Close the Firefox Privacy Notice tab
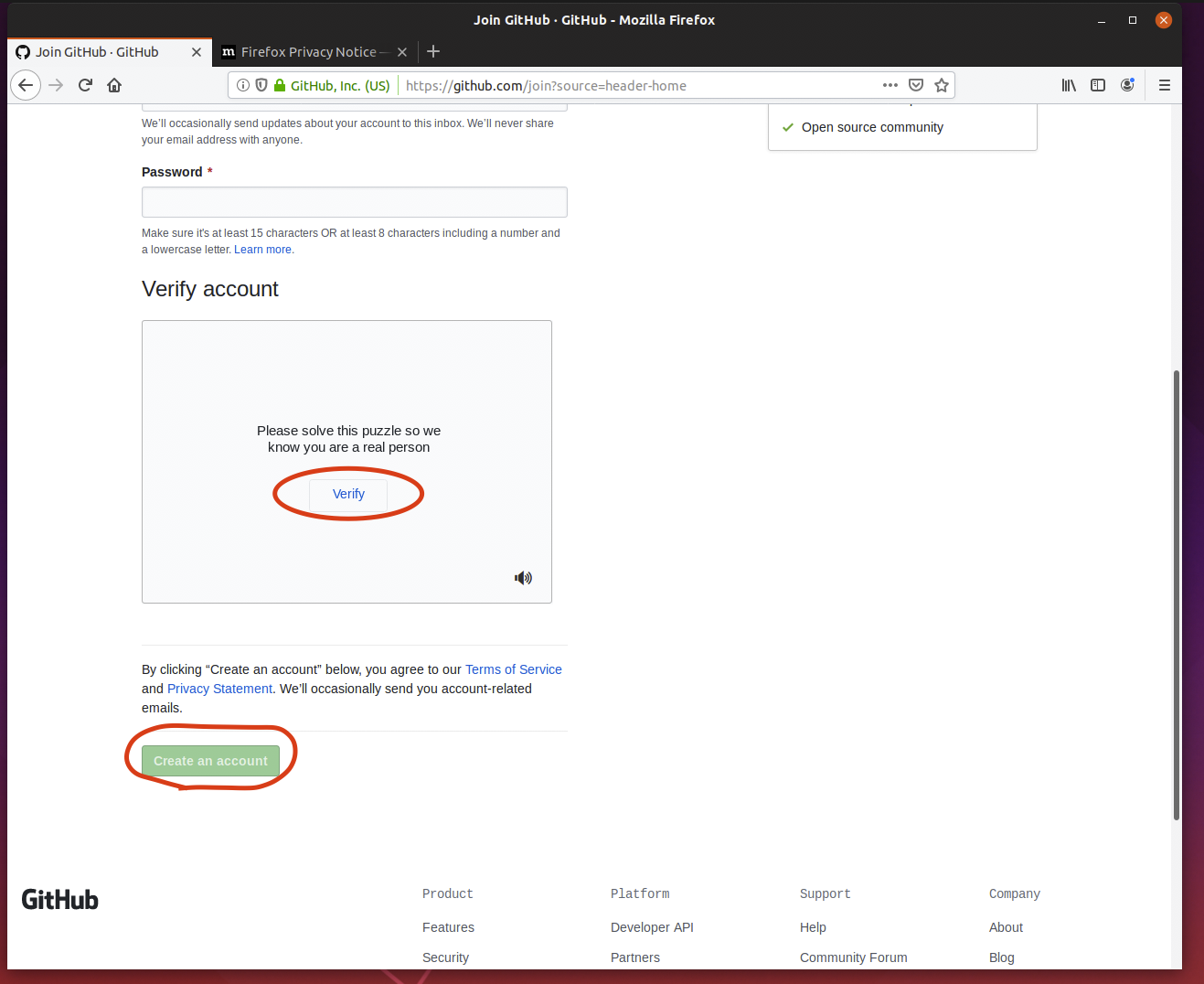1204x984 pixels. [x=402, y=52]
